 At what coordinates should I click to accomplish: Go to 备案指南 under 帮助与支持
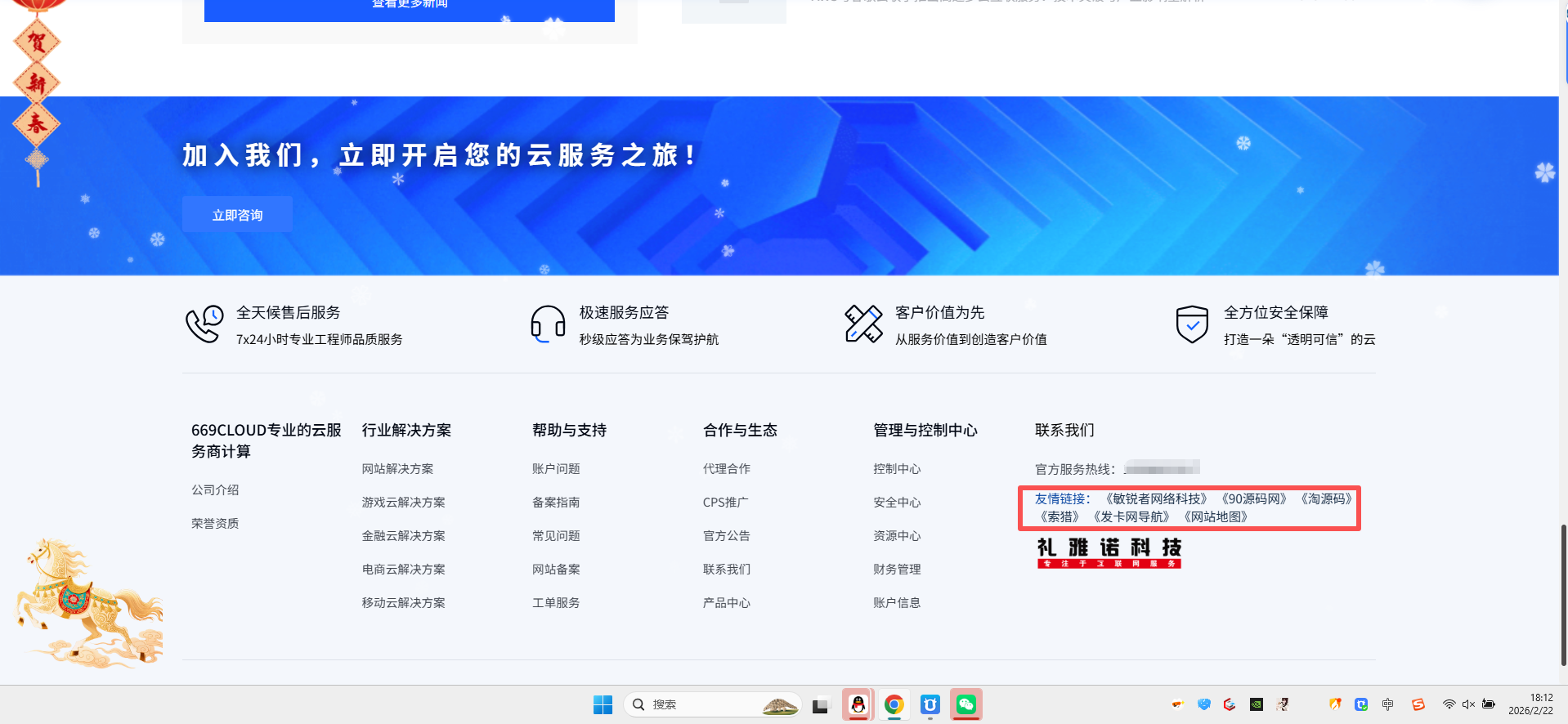click(556, 503)
